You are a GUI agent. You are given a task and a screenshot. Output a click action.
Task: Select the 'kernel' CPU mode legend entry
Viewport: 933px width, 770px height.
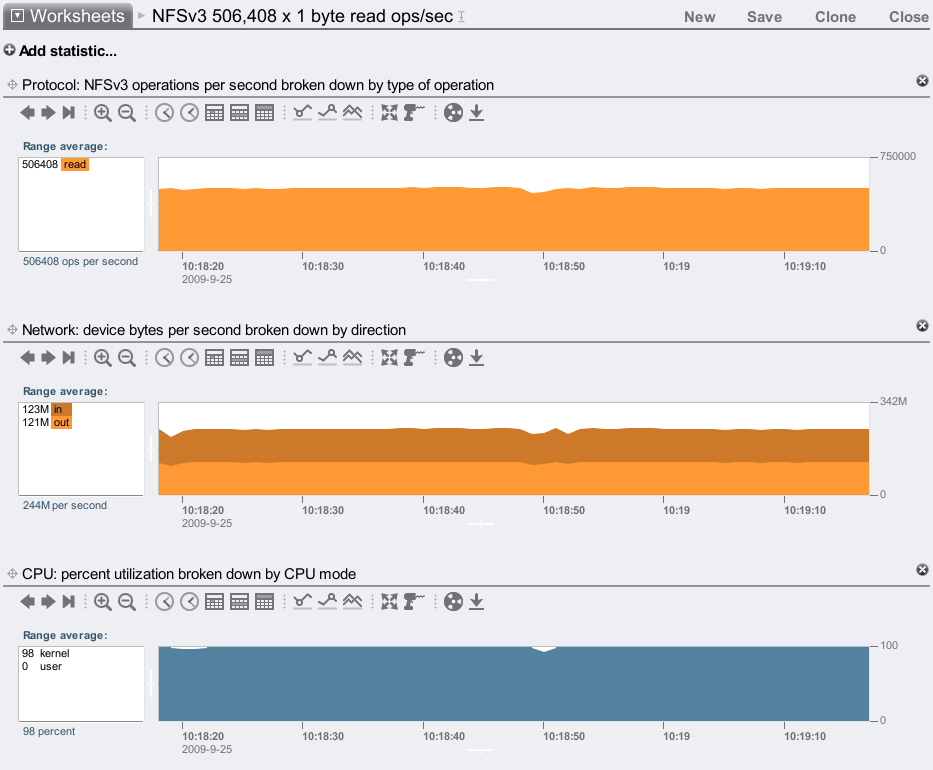click(55, 653)
